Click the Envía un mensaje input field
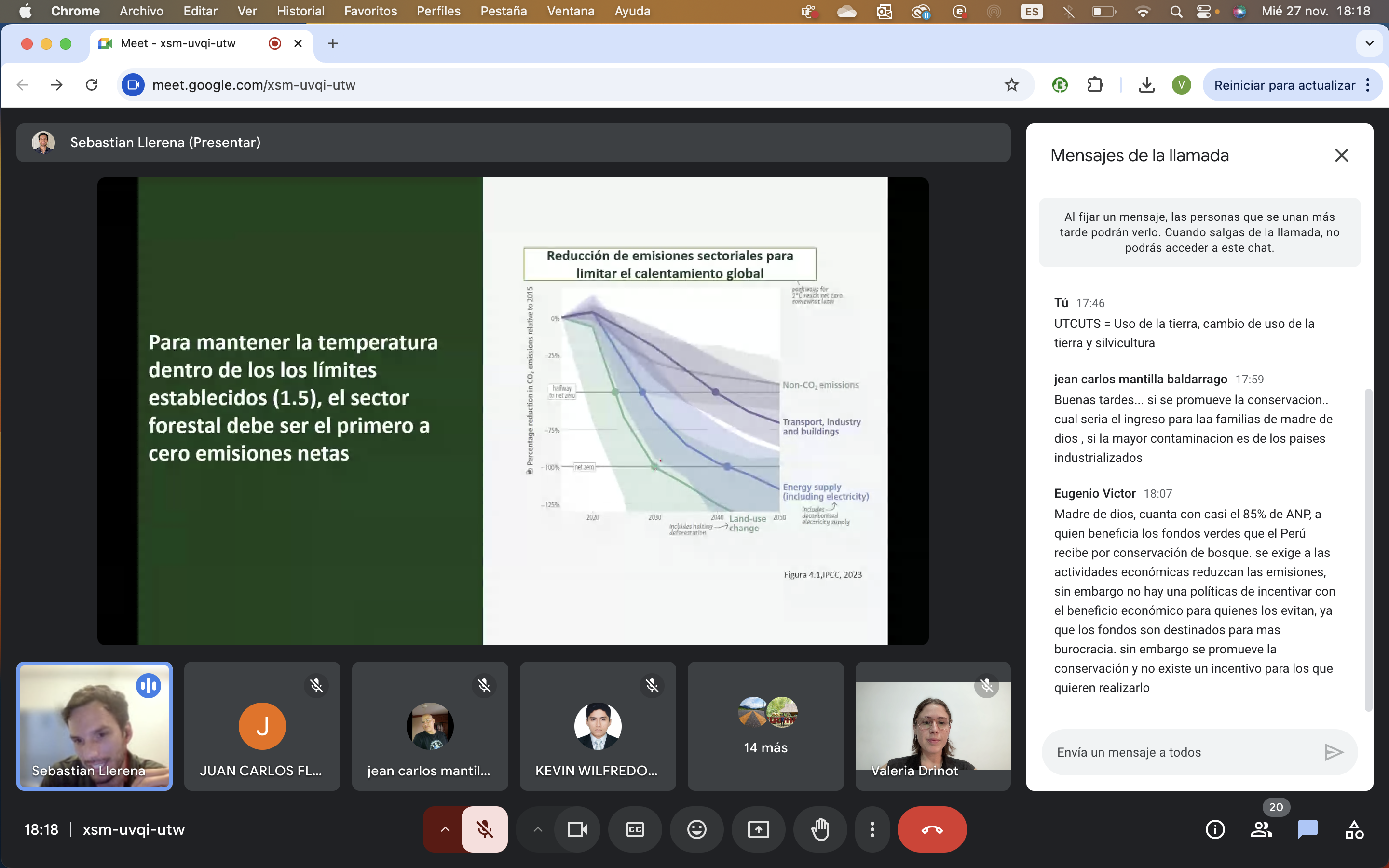Screen dimensions: 1389x868 click(x=1183, y=752)
